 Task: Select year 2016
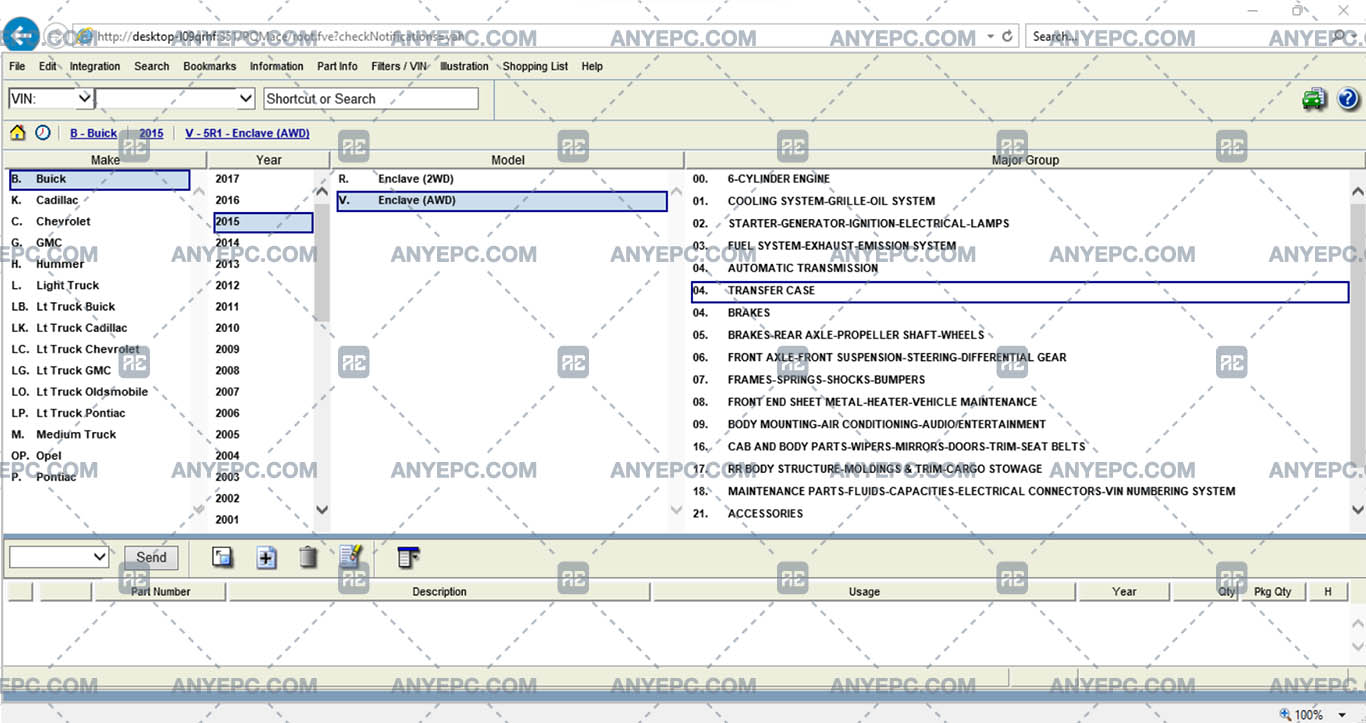click(x=227, y=200)
